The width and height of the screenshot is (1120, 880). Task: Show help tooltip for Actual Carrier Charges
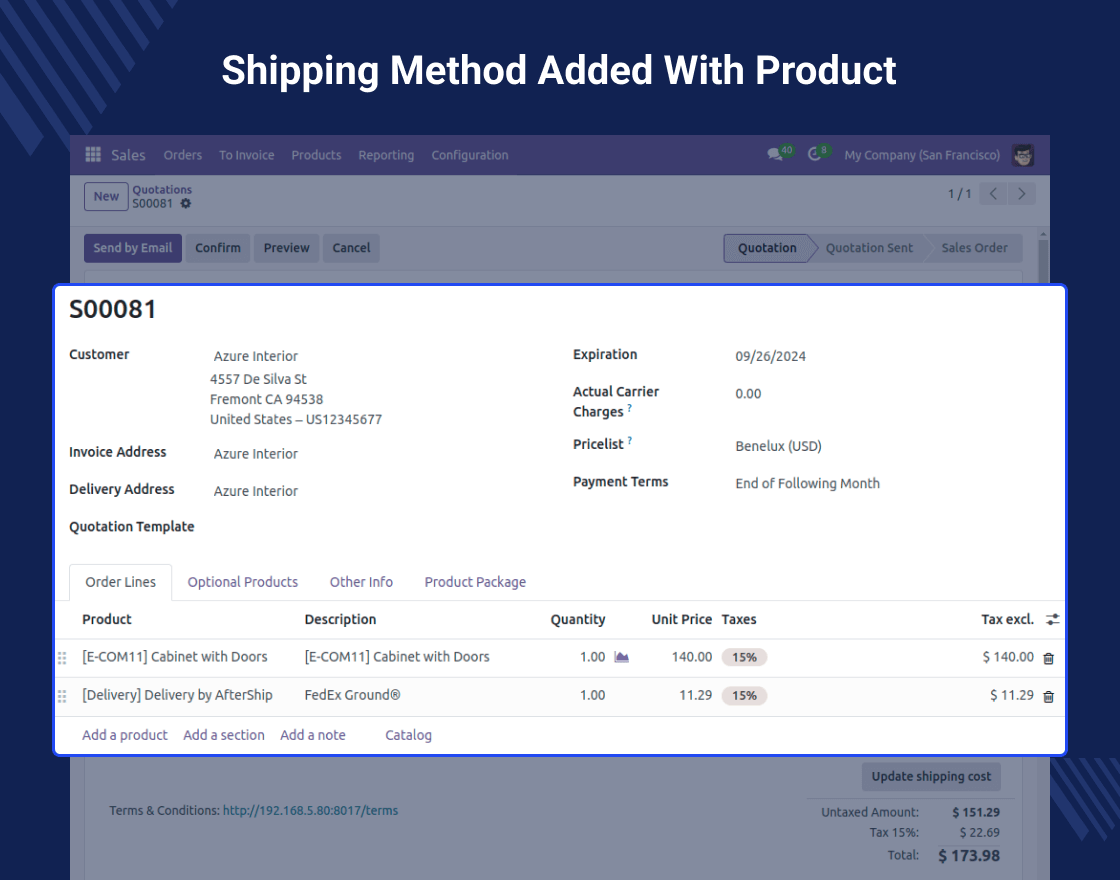click(x=629, y=408)
